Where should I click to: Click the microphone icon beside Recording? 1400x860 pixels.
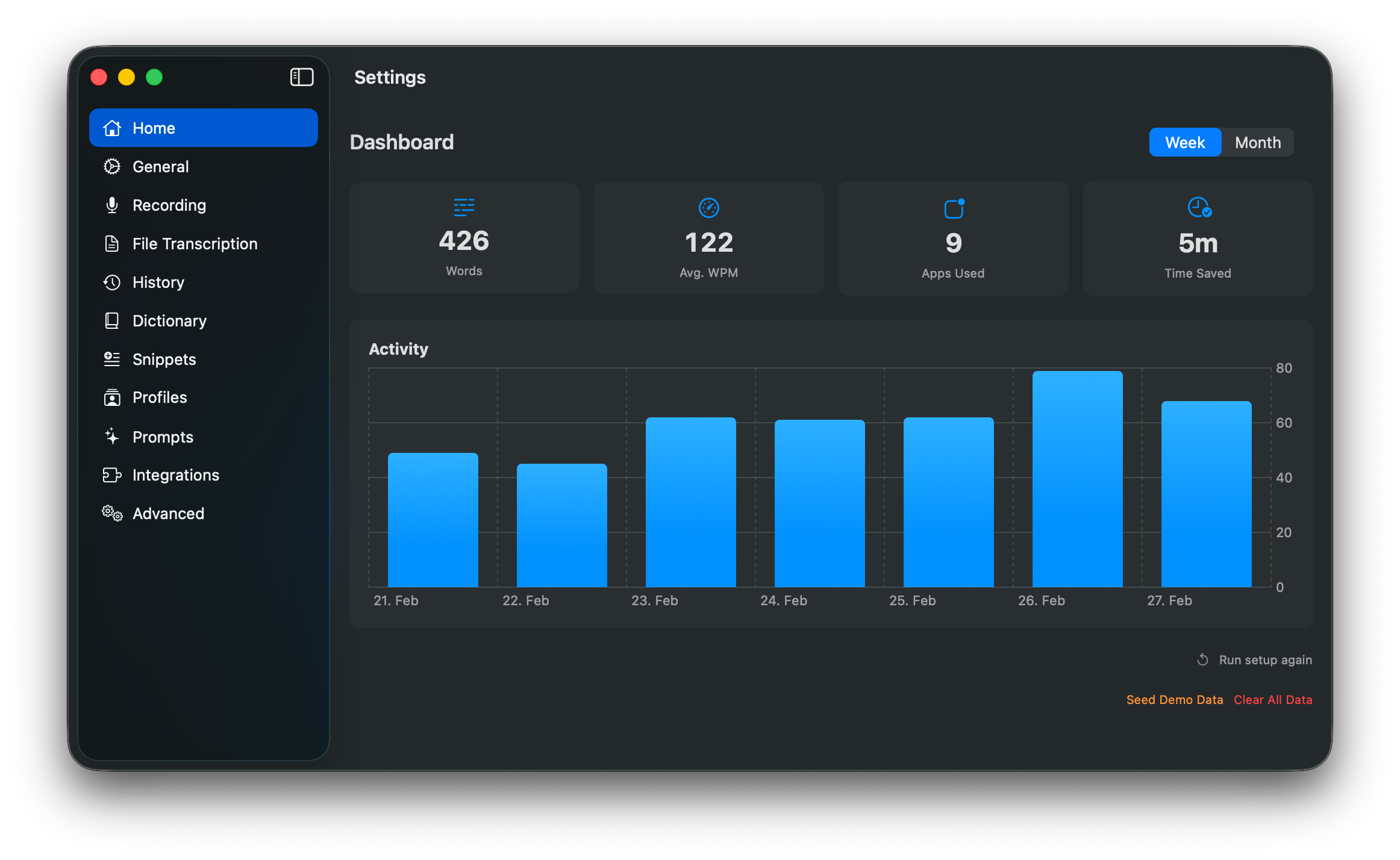112,205
